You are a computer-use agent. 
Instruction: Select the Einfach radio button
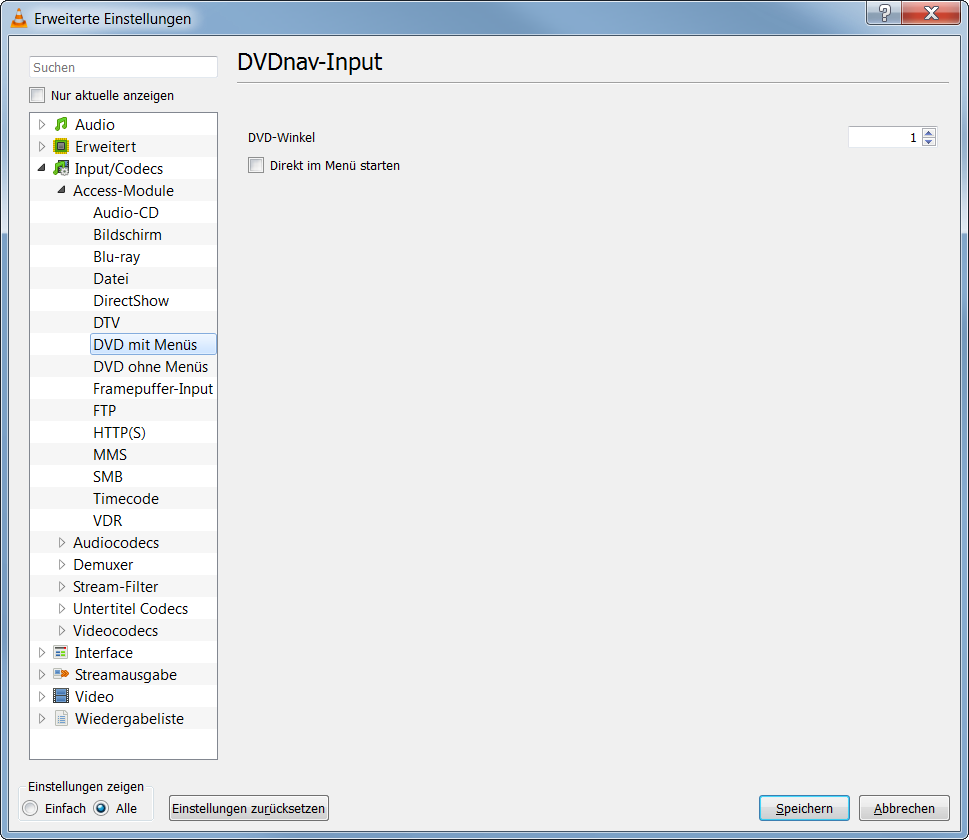[30, 808]
